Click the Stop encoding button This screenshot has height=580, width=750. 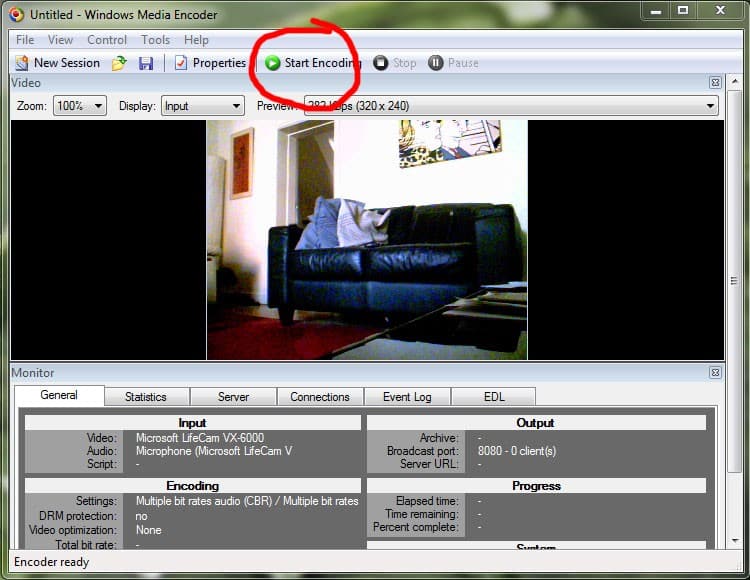click(x=394, y=63)
